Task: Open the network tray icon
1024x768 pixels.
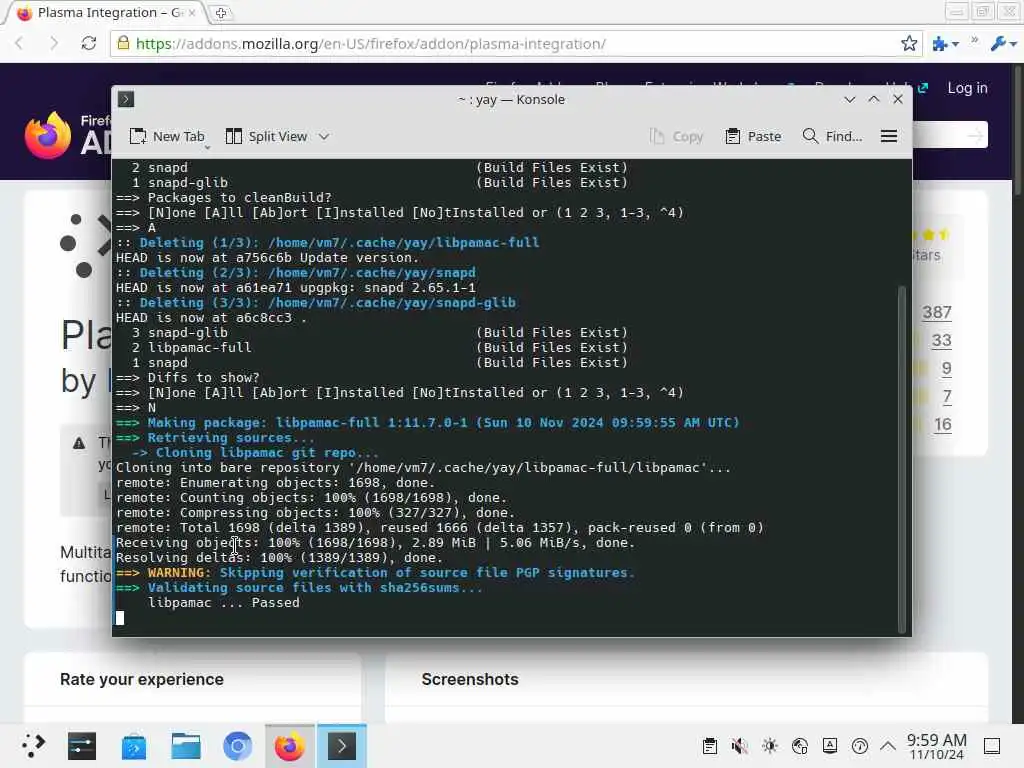Action: (x=800, y=746)
